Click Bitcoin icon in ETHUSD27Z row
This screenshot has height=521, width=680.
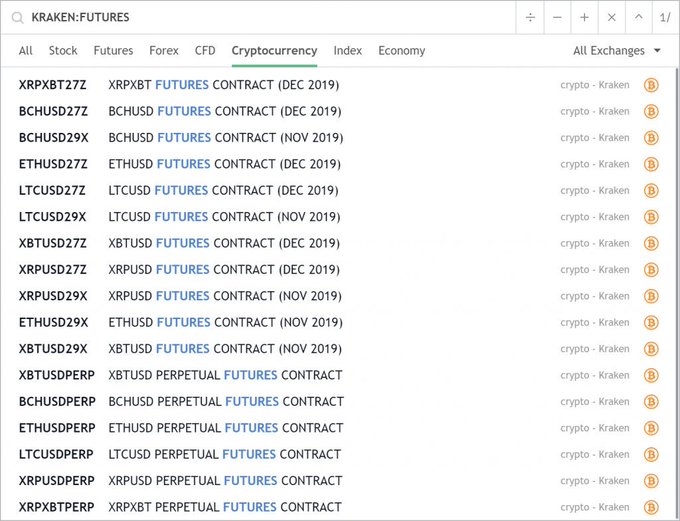pos(651,164)
